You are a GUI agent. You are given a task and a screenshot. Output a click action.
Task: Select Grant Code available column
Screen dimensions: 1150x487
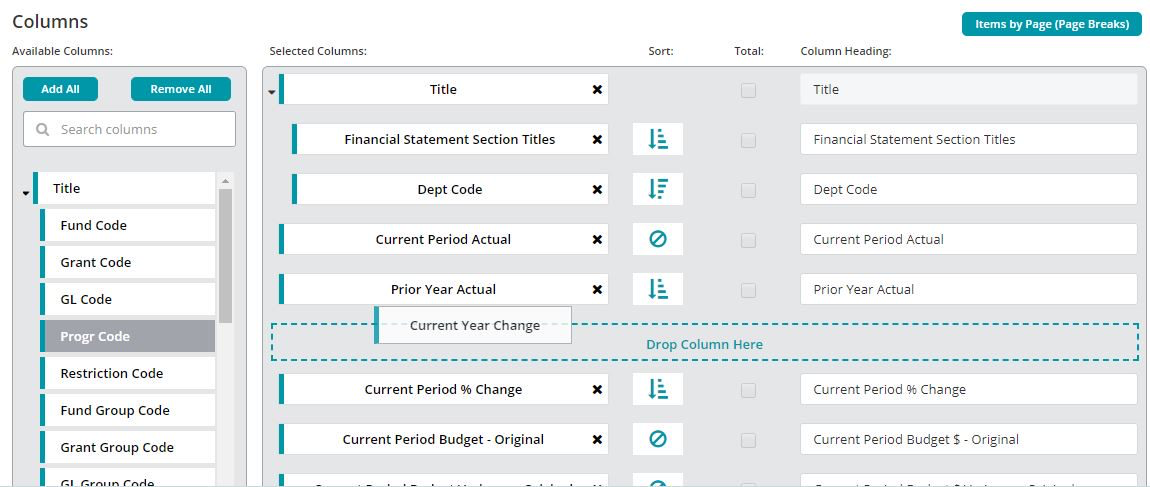[x=128, y=263]
